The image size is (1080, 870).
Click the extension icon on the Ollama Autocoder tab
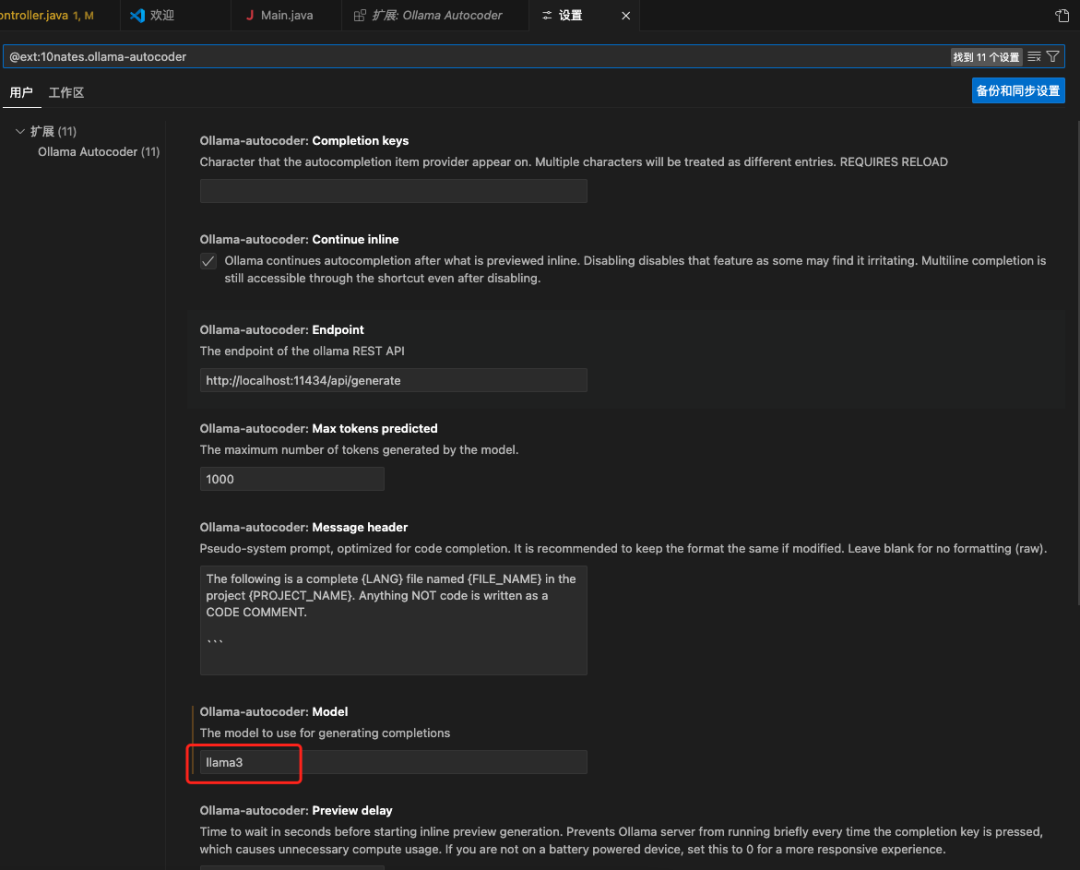360,15
